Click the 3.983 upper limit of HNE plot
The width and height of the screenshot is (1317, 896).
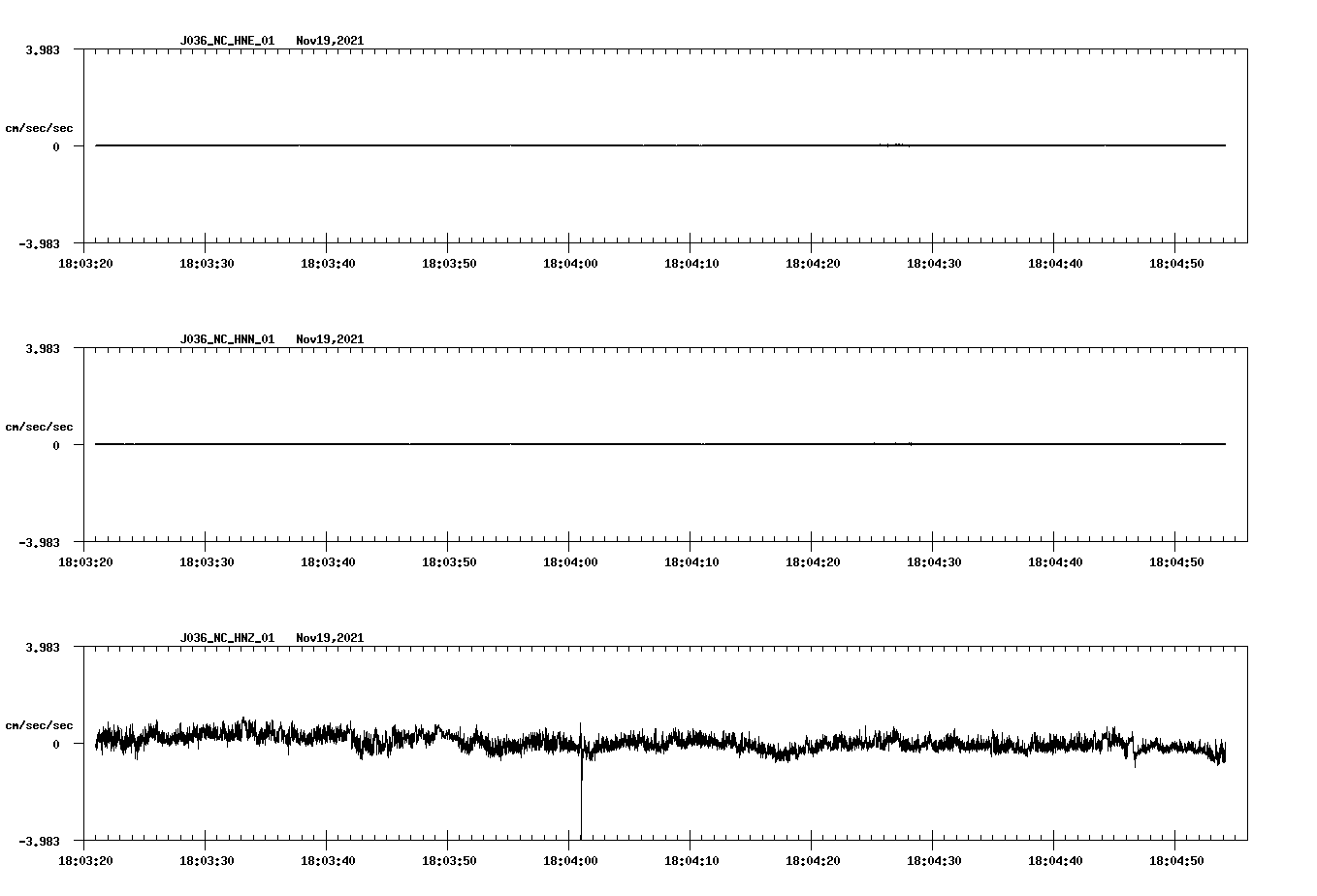click(x=42, y=49)
